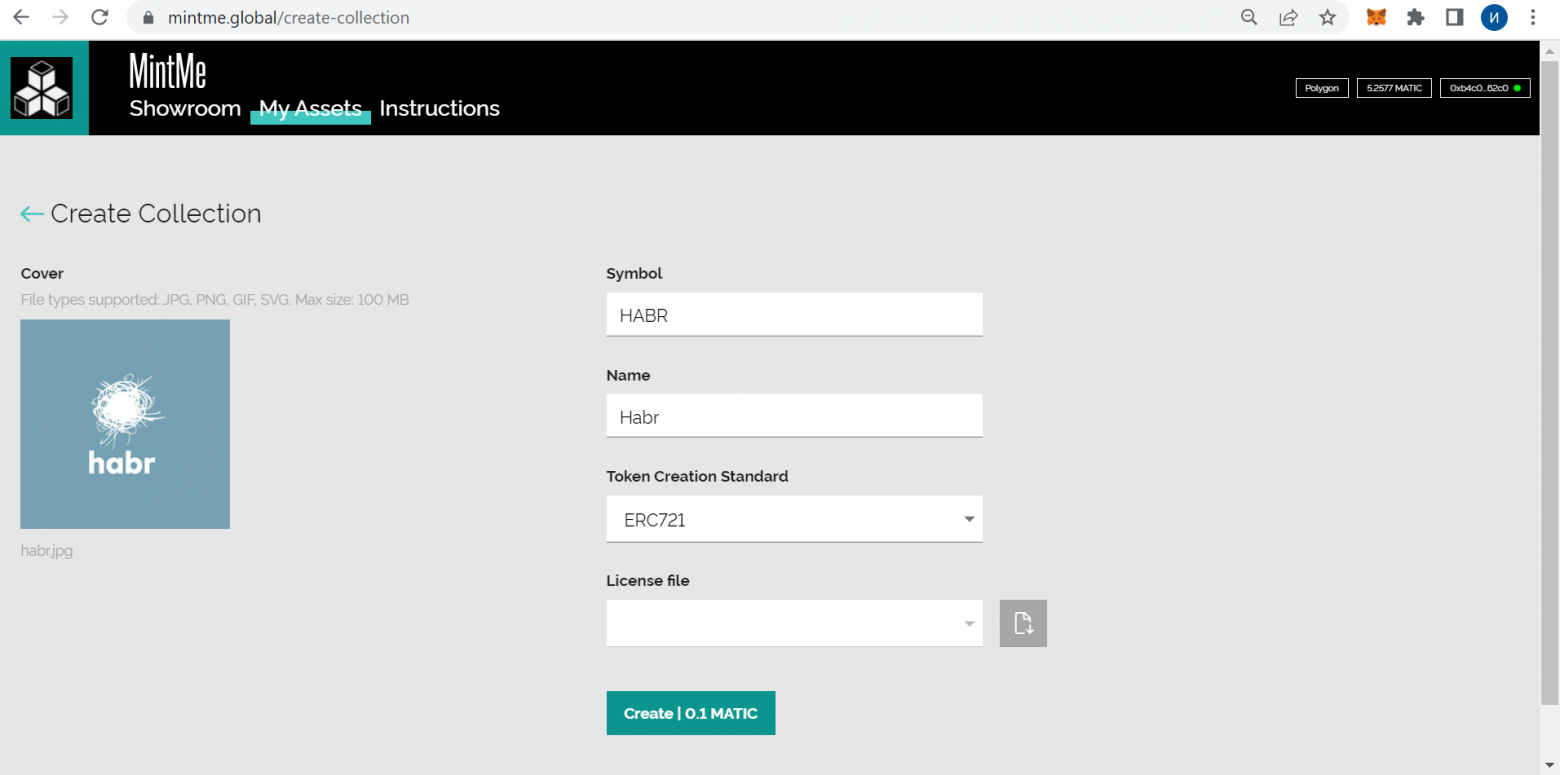Reload the page with the refresh icon
This screenshot has width=1560, height=775.
coord(99,17)
